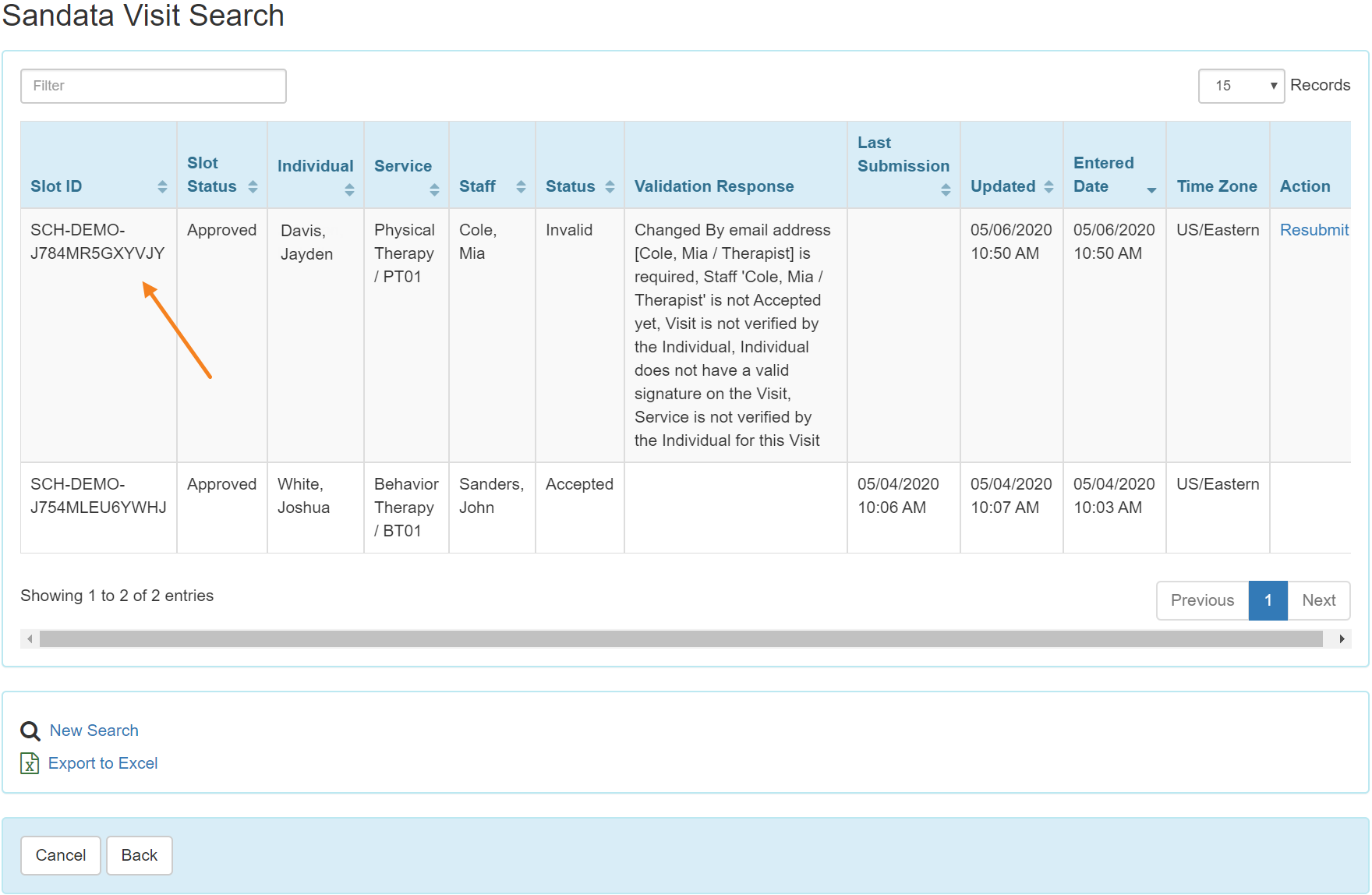
Task: Click Showing 1 to 2 of 2 entries text
Action: click(x=117, y=596)
